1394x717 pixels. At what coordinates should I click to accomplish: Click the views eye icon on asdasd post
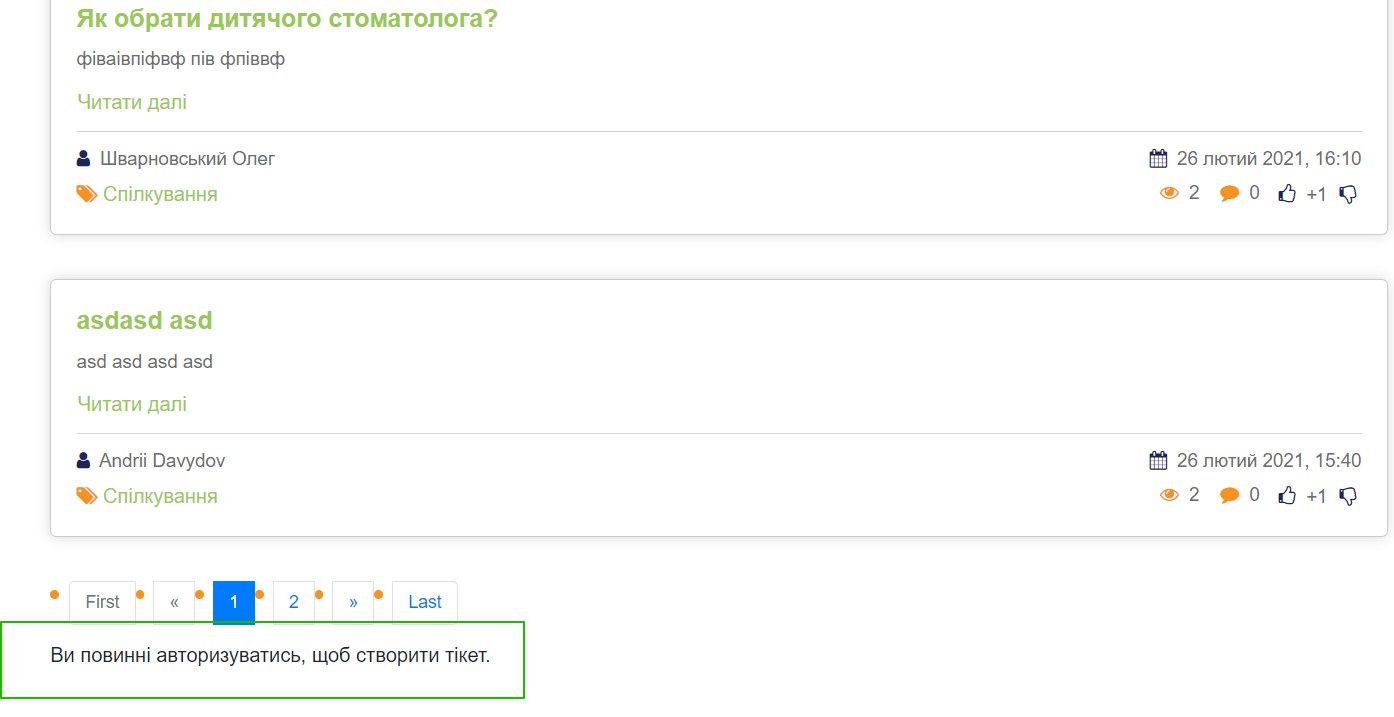[x=1169, y=495]
